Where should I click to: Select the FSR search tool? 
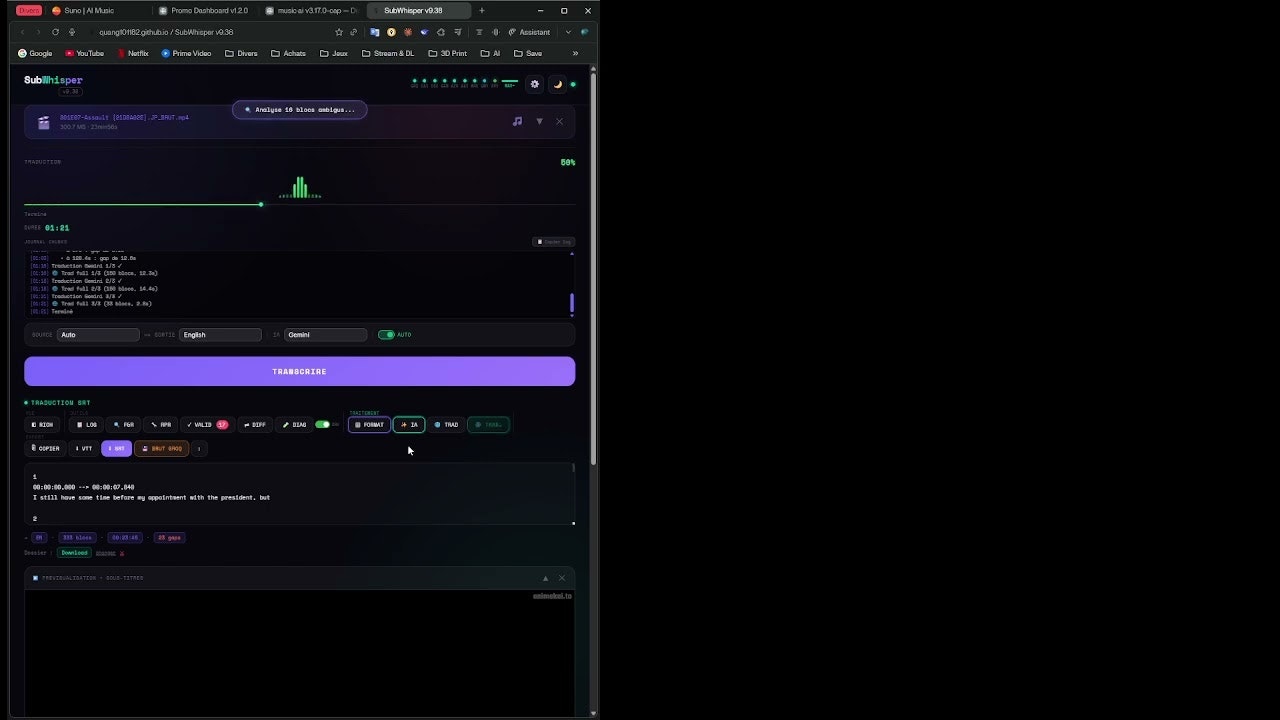click(x=124, y=424)
